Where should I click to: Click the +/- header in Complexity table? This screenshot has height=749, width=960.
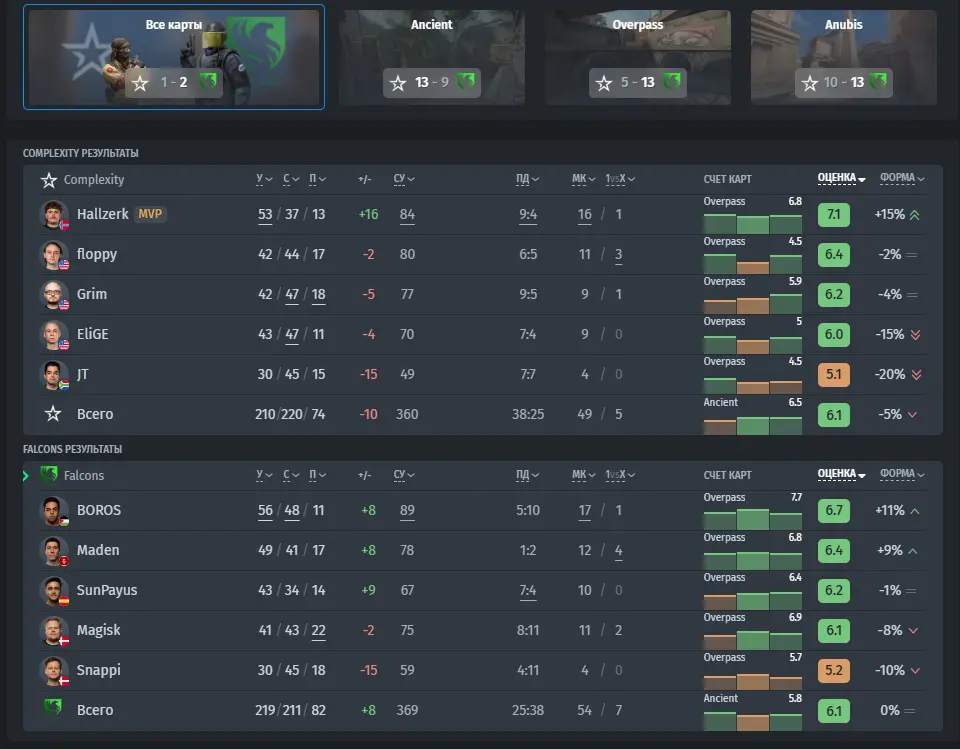pos(364,179)
